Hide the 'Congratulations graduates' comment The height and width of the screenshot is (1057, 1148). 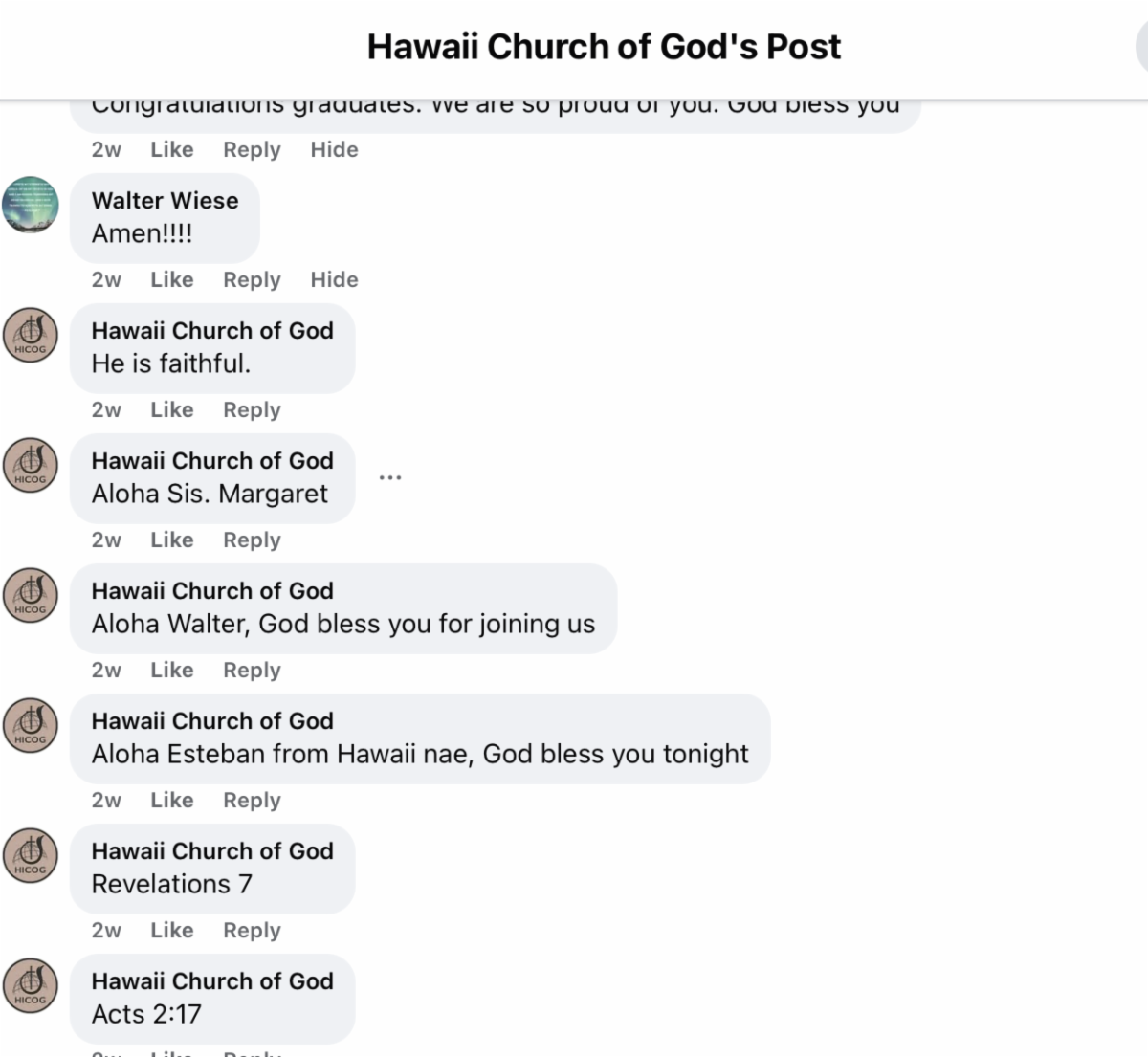point(334,149)
